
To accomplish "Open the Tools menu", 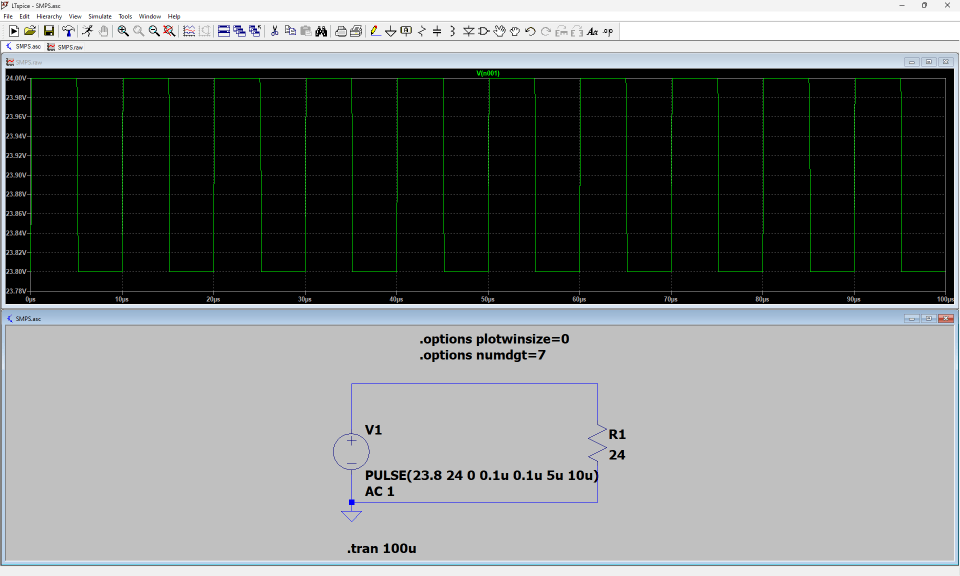I will click(x=125, y=17).
